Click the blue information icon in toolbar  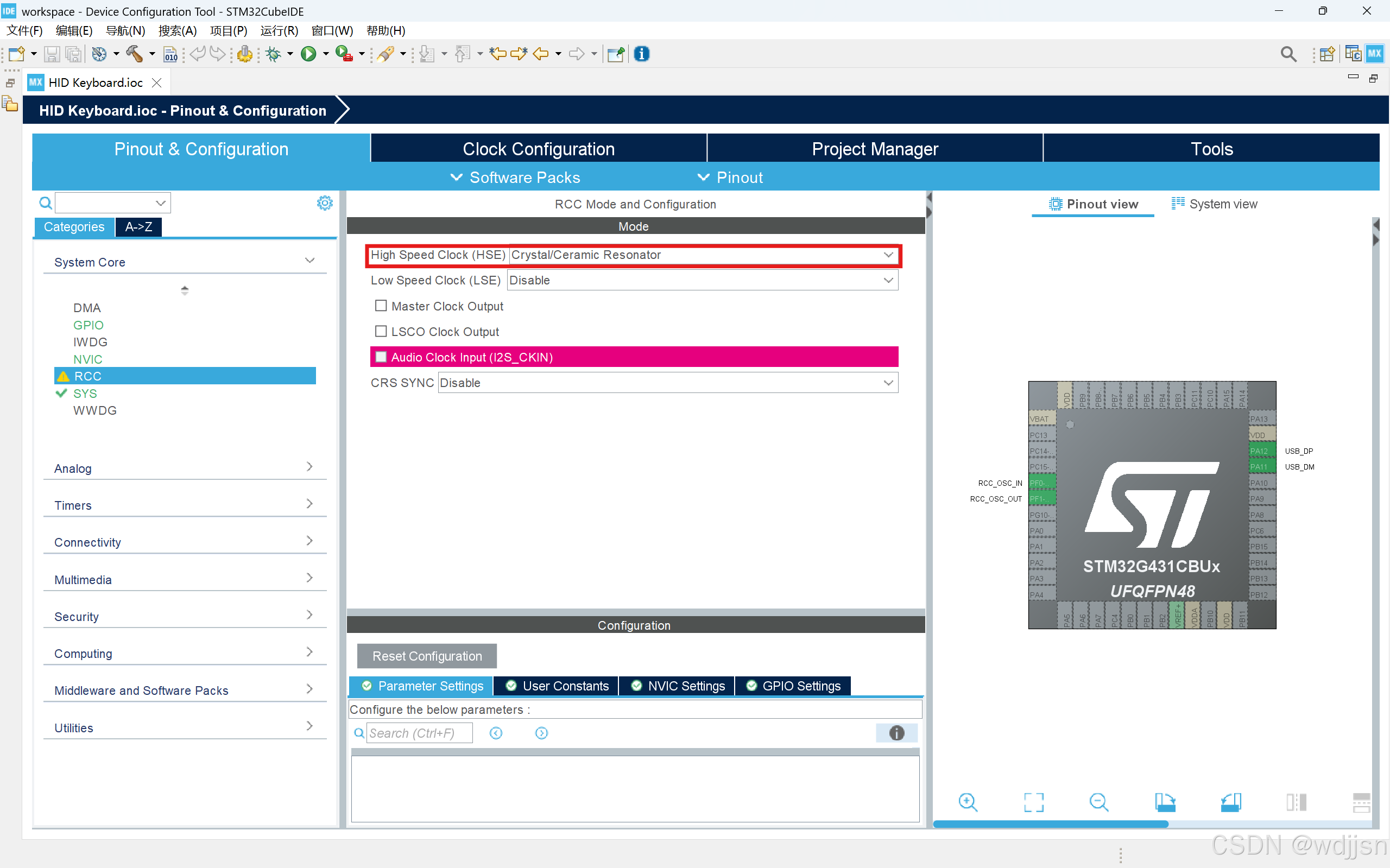point(641,54)
